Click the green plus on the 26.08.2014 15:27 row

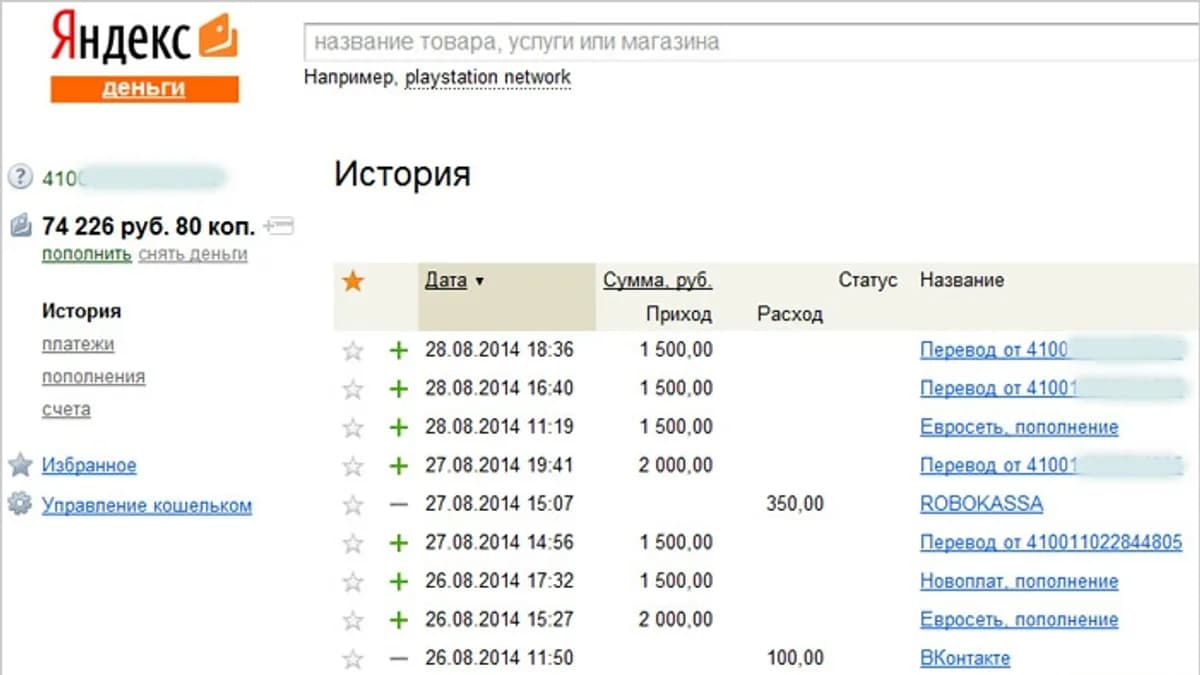(x=399, y=621)
